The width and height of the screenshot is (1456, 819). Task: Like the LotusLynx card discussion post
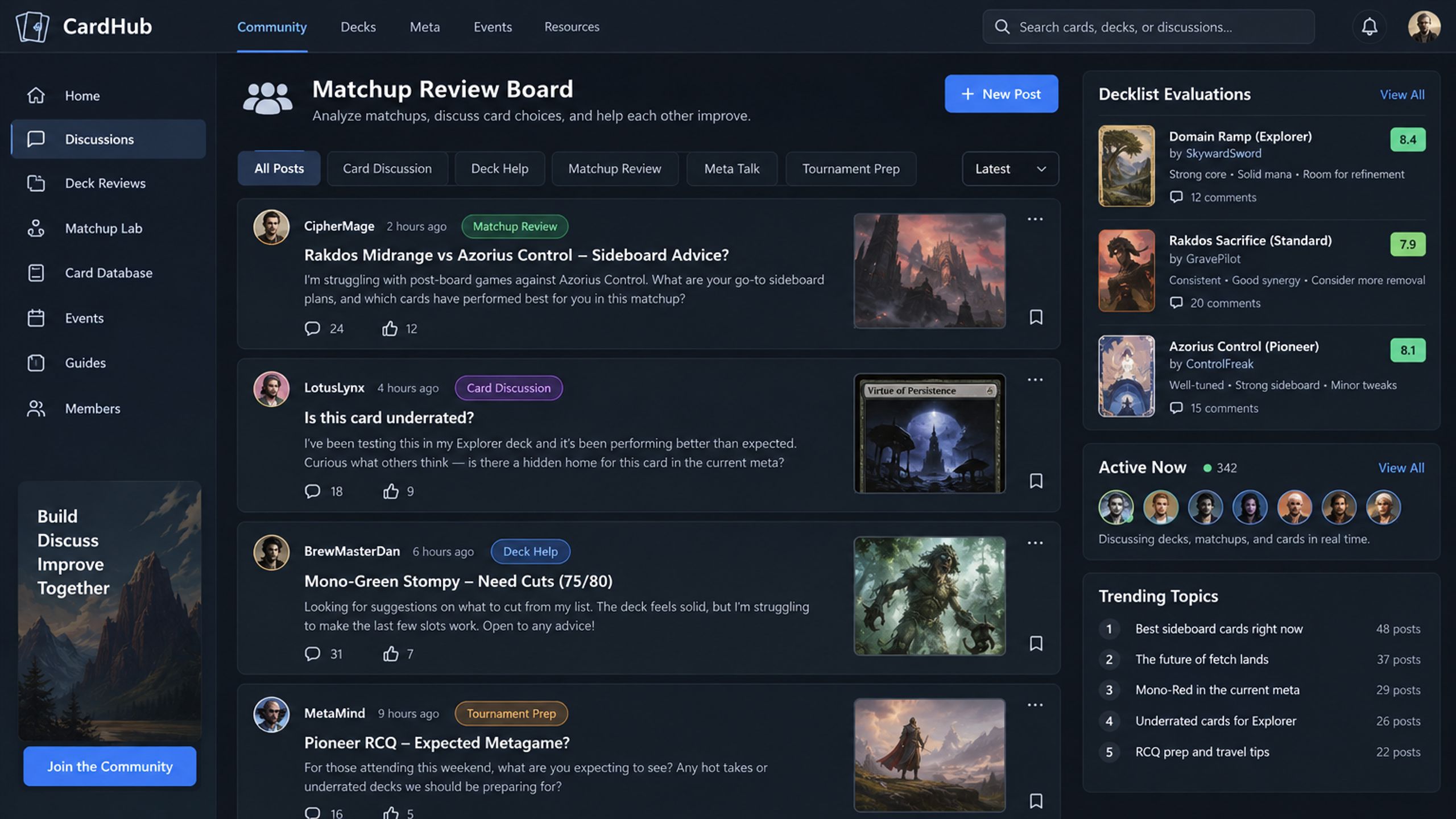click(x=391, y=491)
